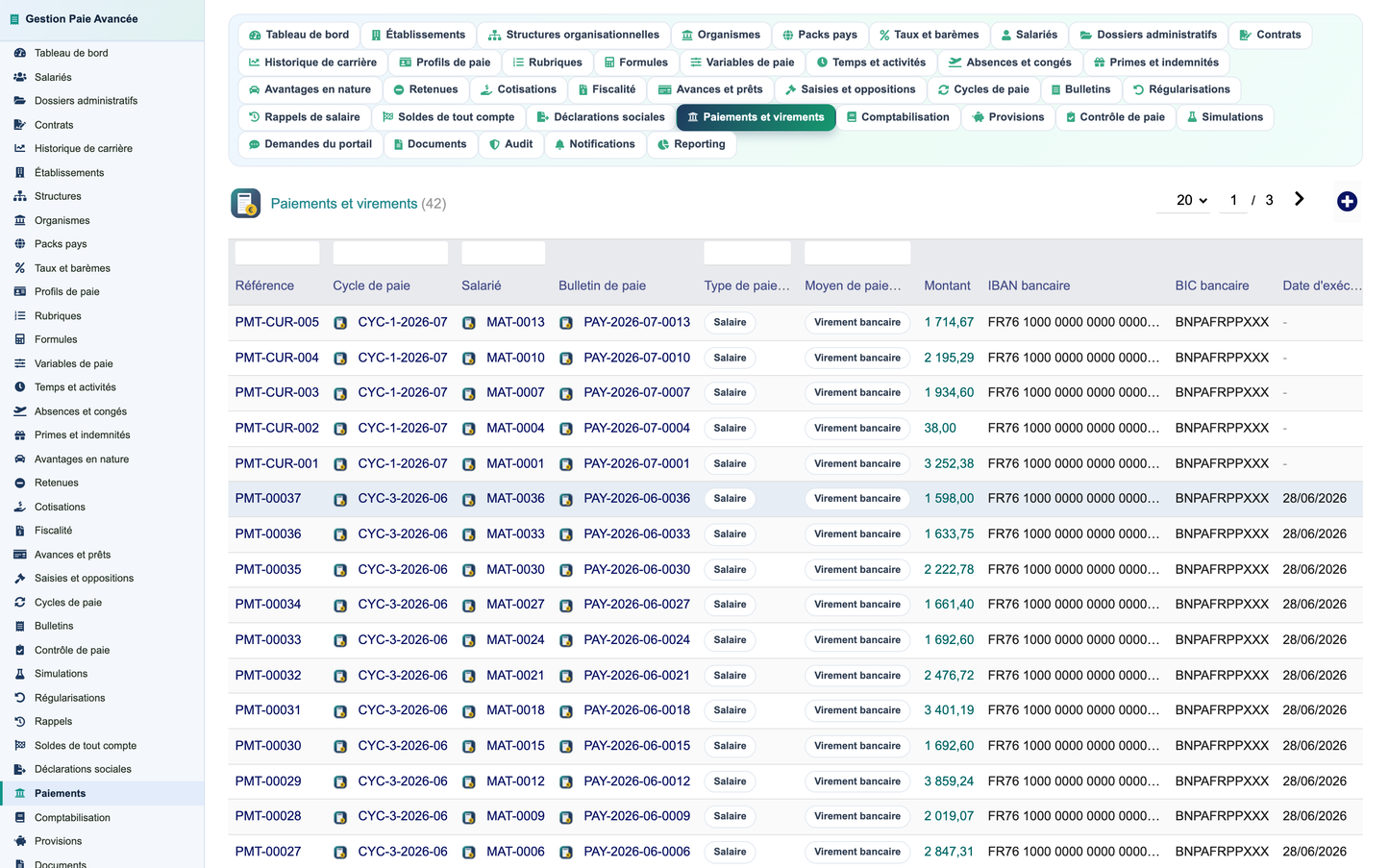Click Packs pays sidebar globe icon
1389x868 pixels.
[20, 244]
